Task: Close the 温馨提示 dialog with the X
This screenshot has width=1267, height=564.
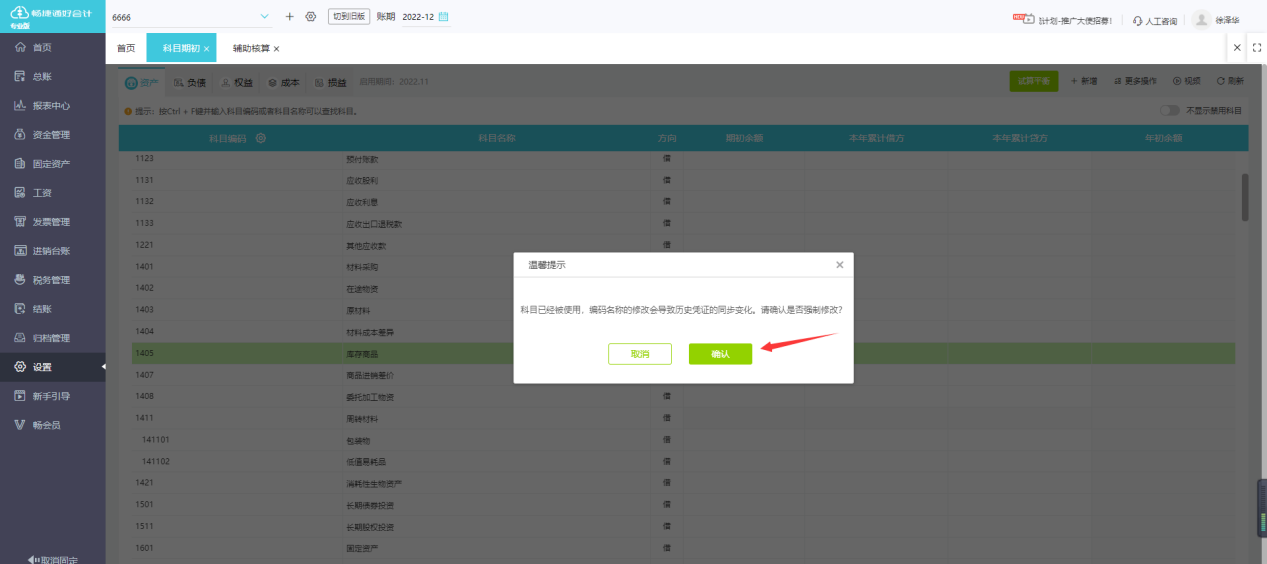Action: (x=839, y=265)
